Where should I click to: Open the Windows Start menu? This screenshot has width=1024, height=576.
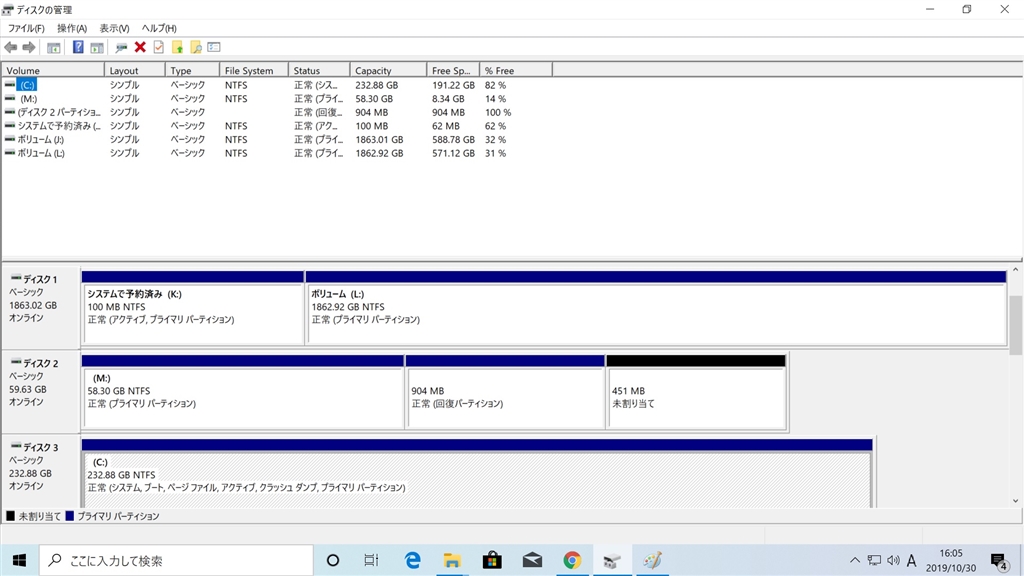[x=19, y=560]
